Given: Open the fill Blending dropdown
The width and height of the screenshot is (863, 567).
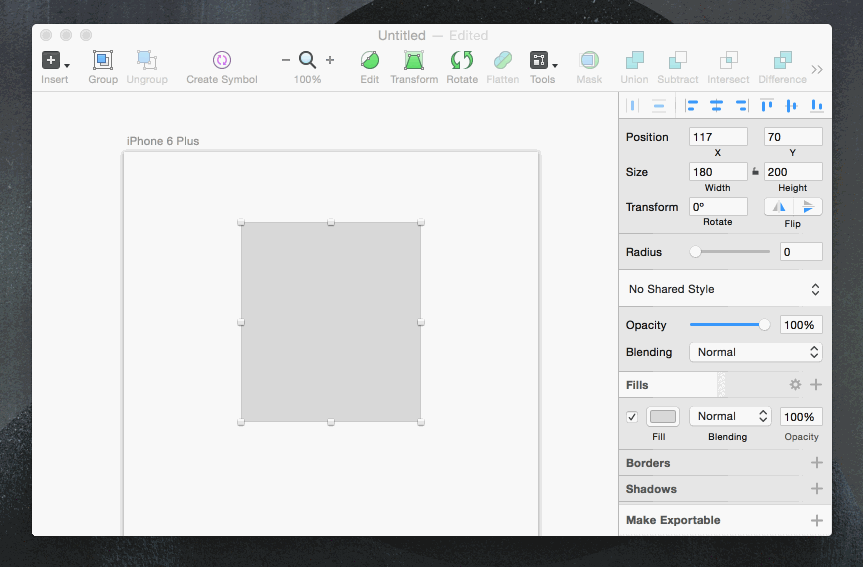Looking at the screenshot, I should pos(730,416).
